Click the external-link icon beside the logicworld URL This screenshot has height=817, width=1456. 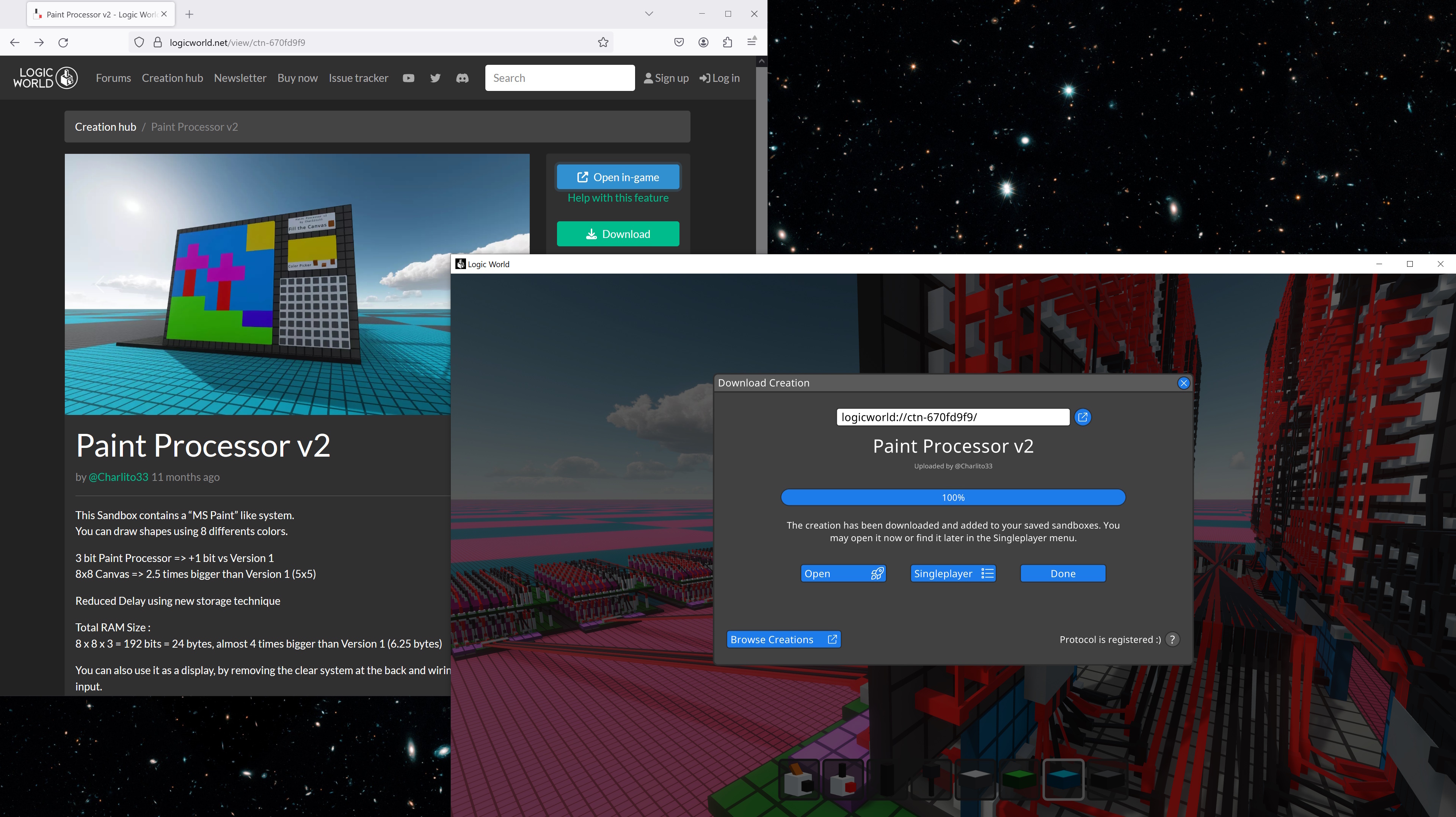click(x=1083, y=417)
